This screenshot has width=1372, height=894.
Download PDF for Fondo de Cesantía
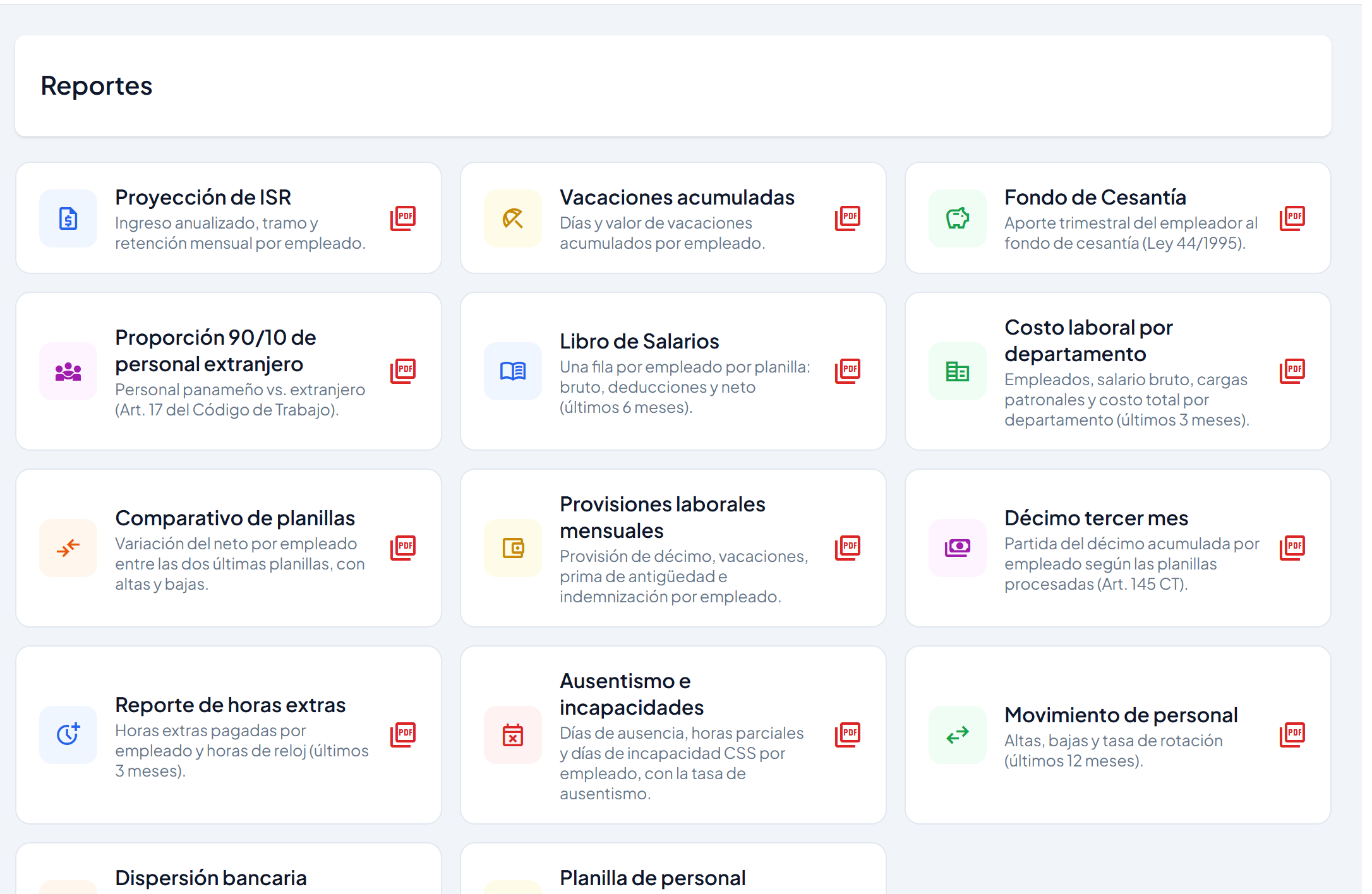1292,218
